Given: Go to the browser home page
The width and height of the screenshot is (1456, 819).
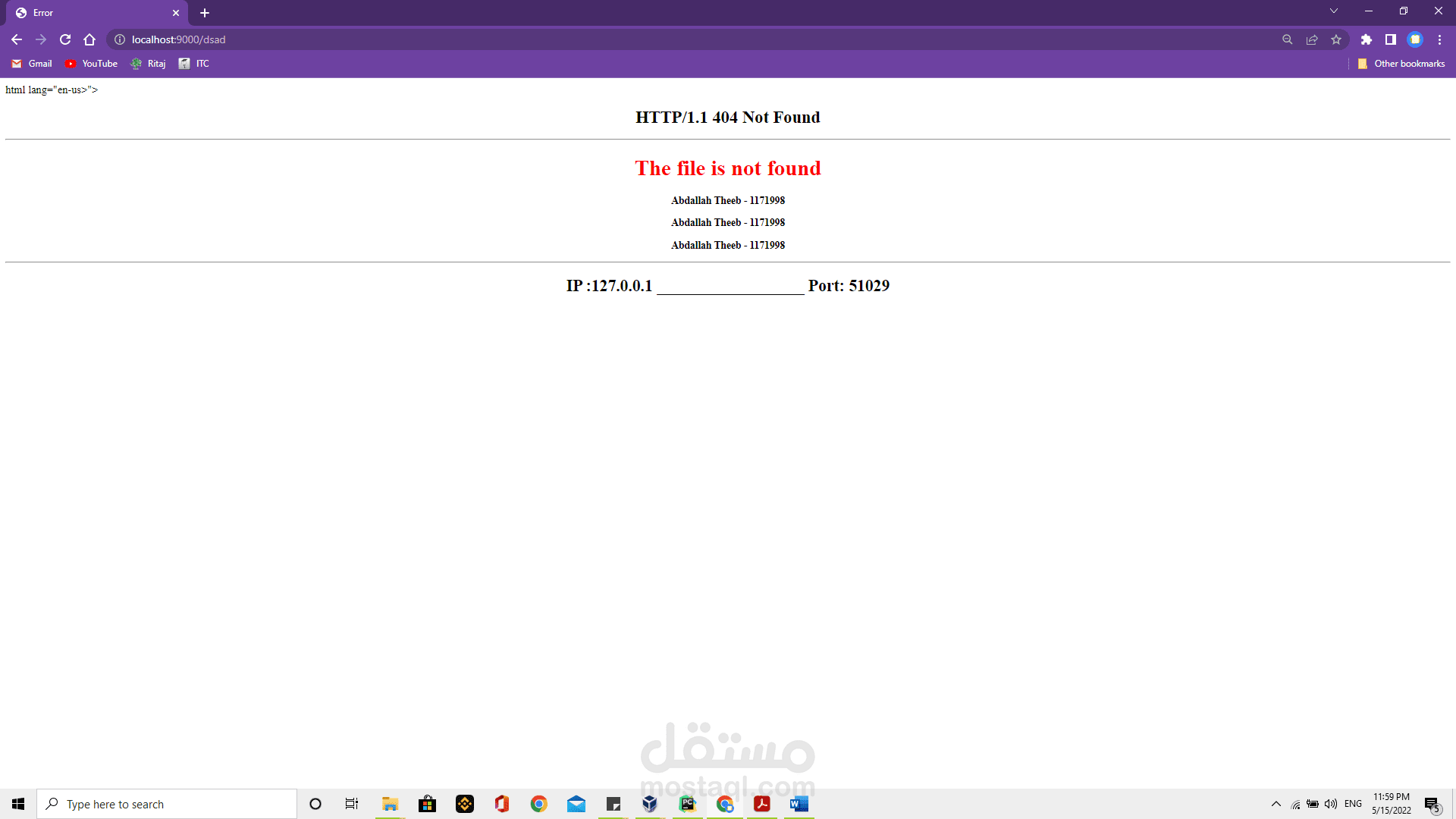Looking at the screenshot, I should point(89,39).
